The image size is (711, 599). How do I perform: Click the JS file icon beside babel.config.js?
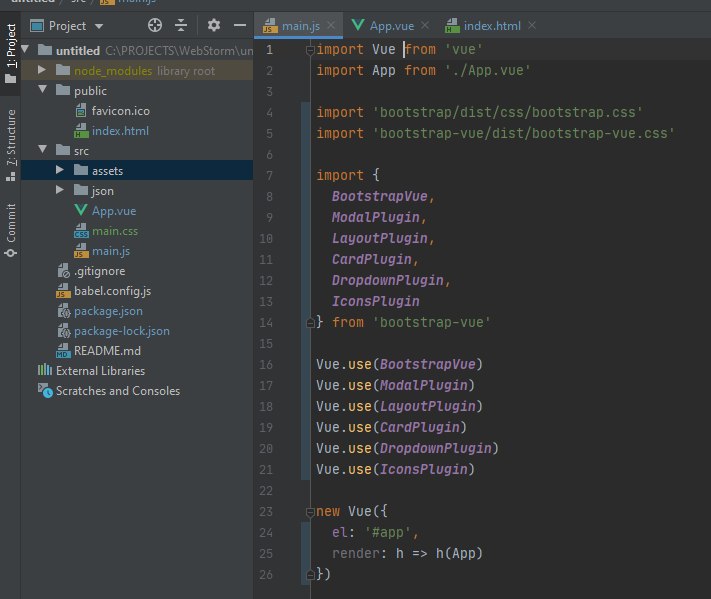point(63,291)
